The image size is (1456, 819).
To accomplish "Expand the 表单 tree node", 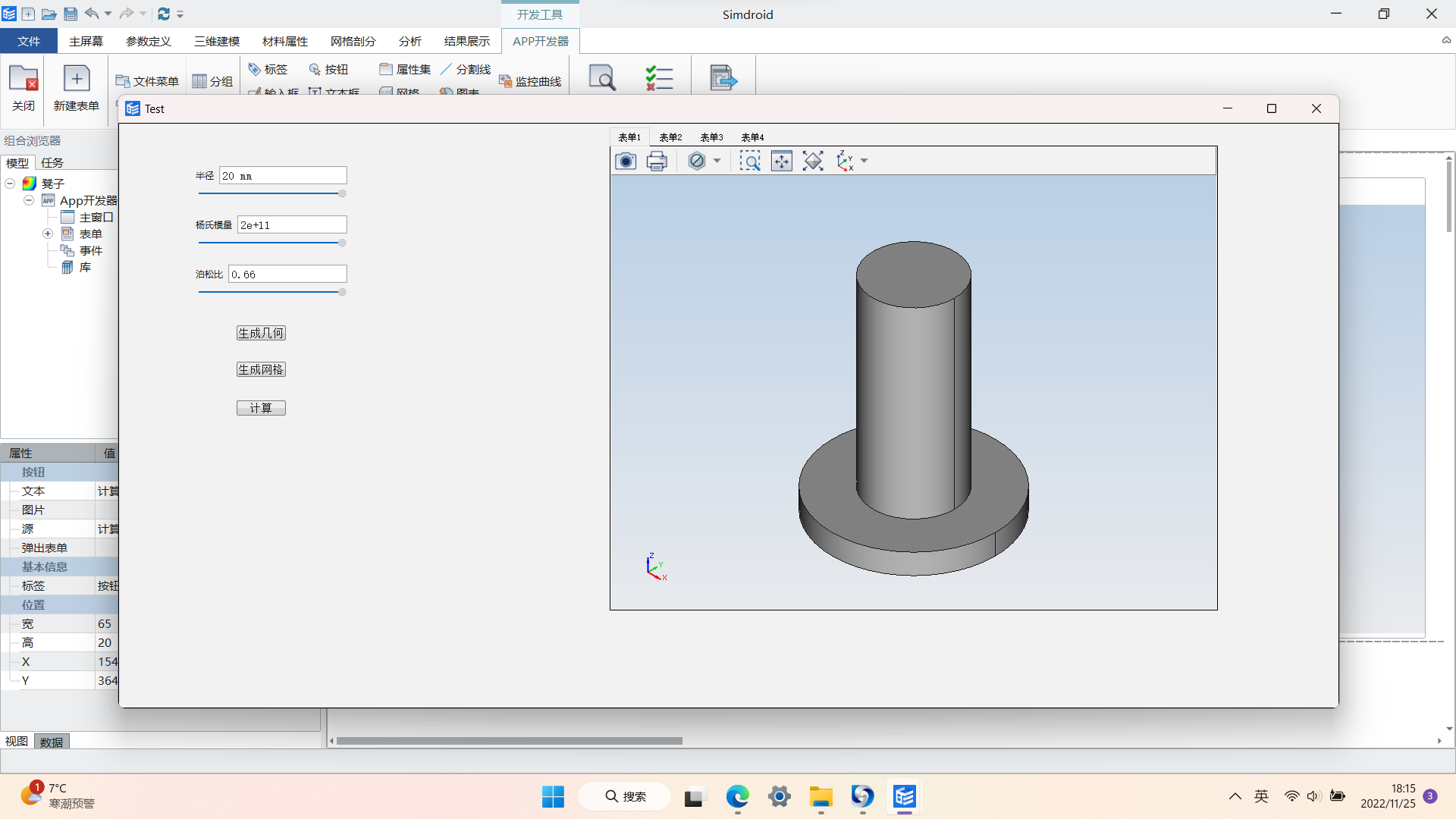I will click(x=48, y=234).
